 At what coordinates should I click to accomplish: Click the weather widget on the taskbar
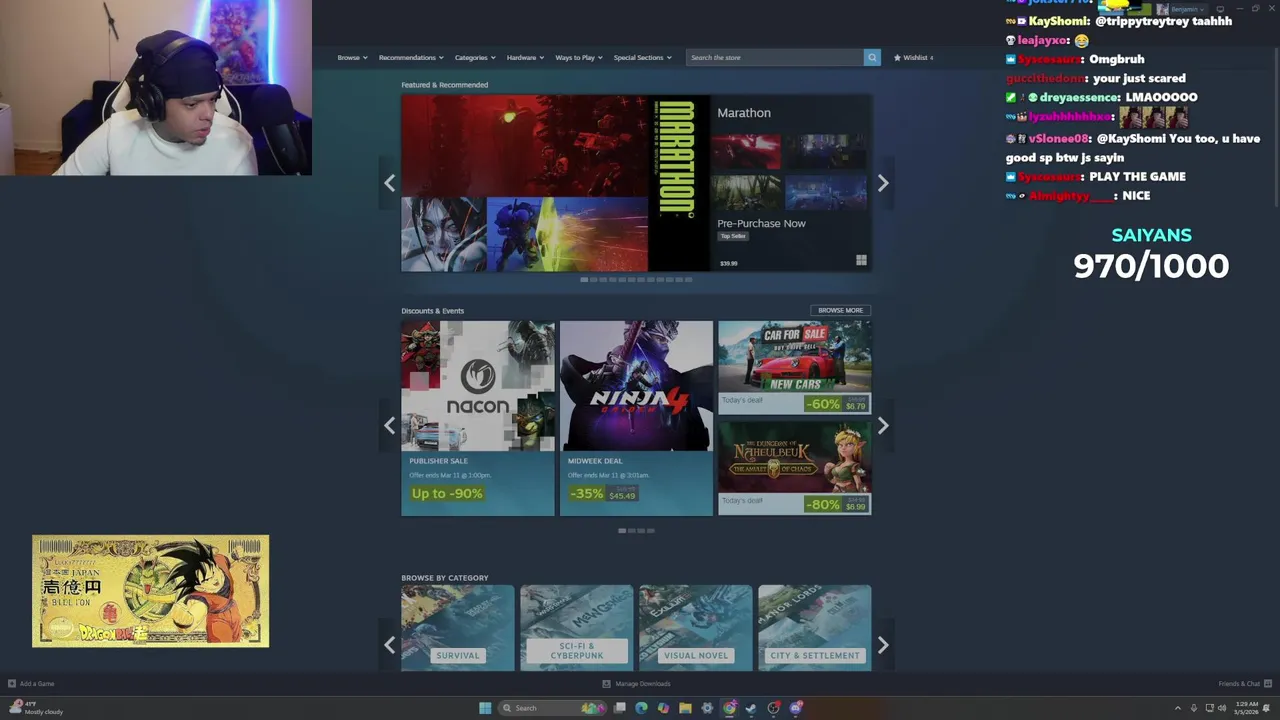click(x=36, y=708)
